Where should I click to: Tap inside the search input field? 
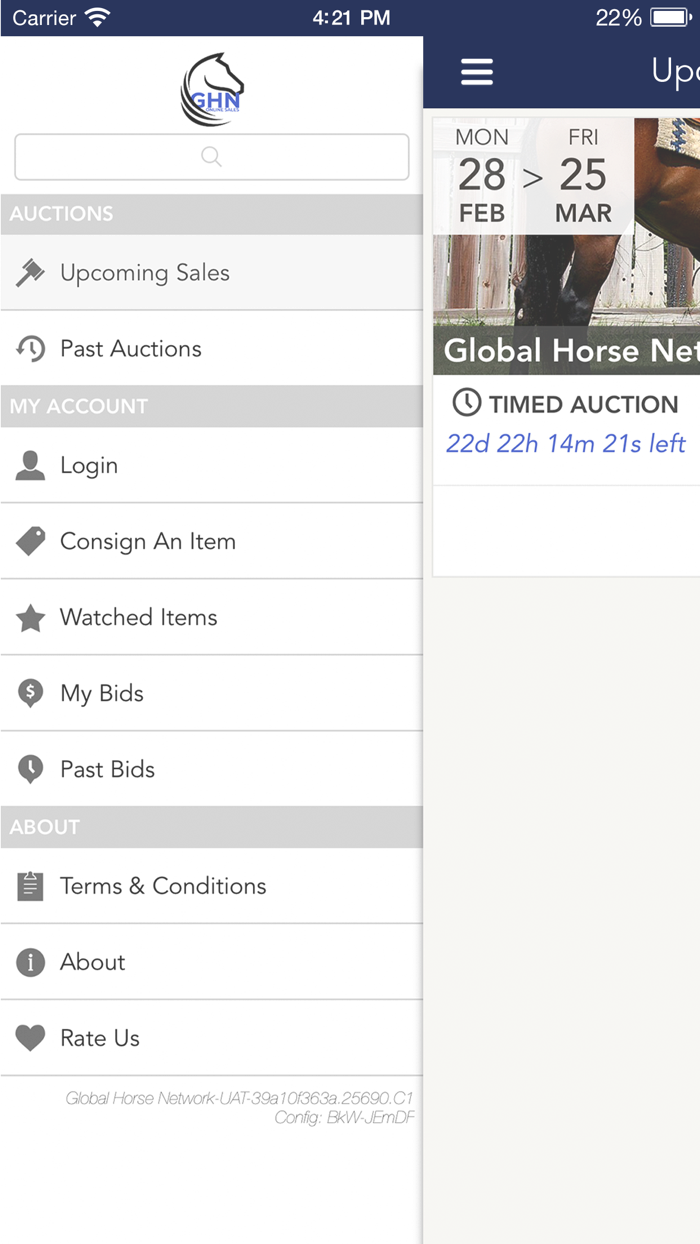(x=211, y=156)
